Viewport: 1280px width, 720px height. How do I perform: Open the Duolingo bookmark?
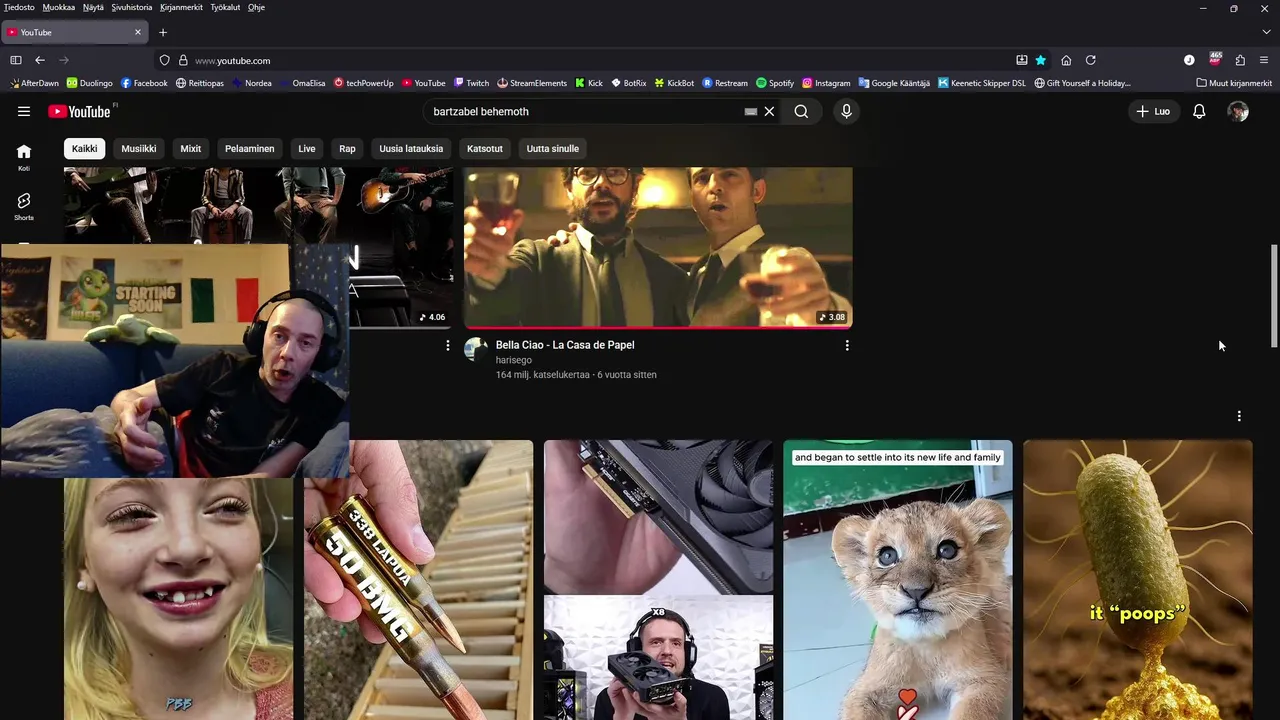pyautogui.click(x=89, y=83)
